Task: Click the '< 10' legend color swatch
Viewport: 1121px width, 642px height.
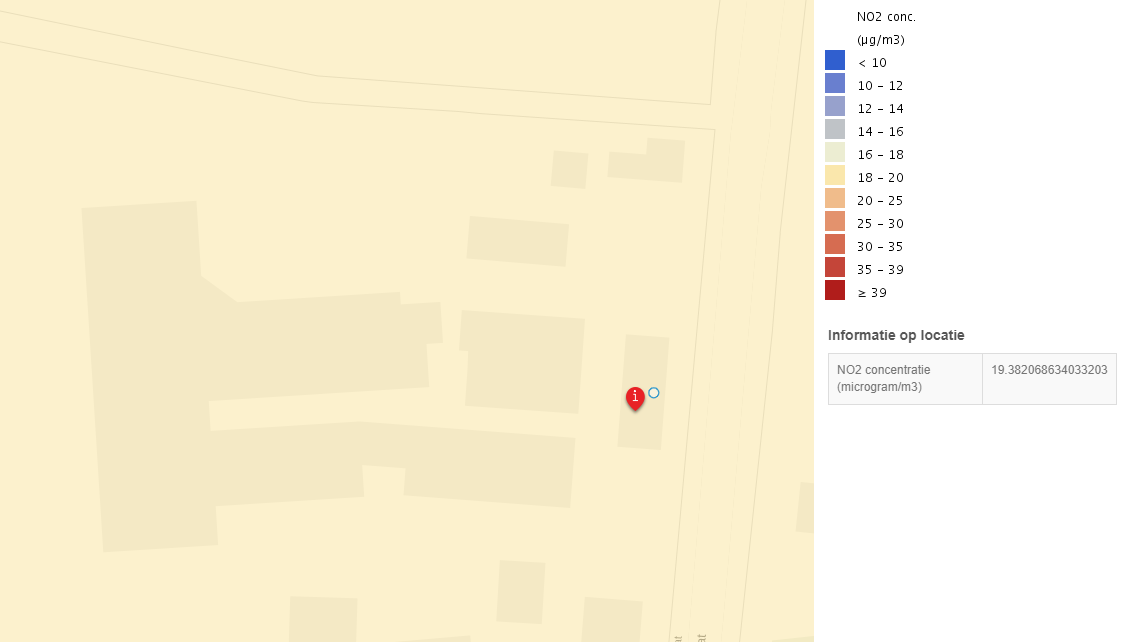Action: pos(835,60)
